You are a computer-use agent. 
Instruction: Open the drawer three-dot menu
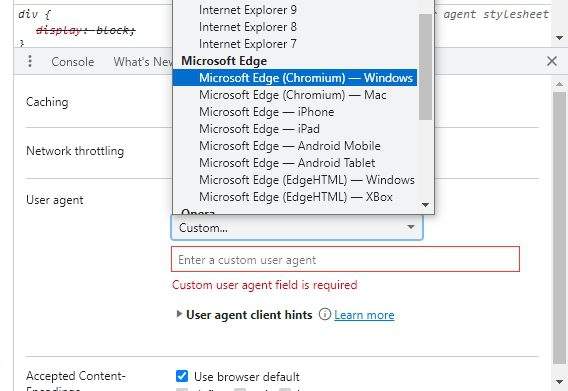click(x=30, y=61)
